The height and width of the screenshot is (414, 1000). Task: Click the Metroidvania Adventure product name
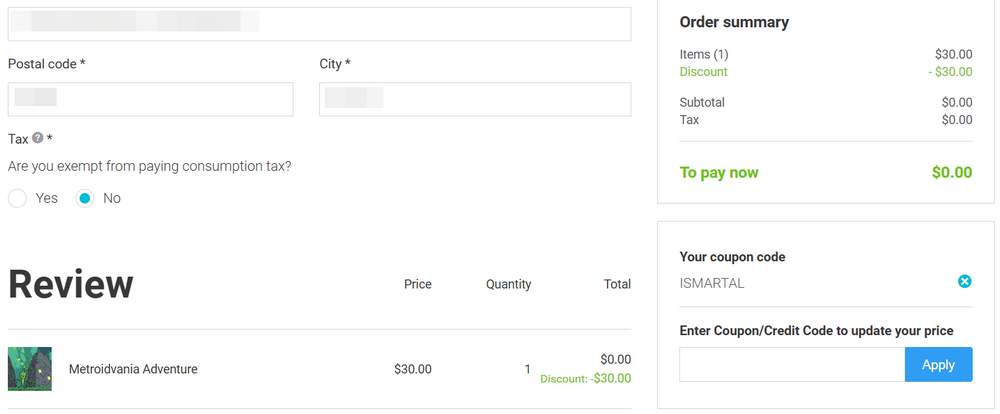[133, 369]
